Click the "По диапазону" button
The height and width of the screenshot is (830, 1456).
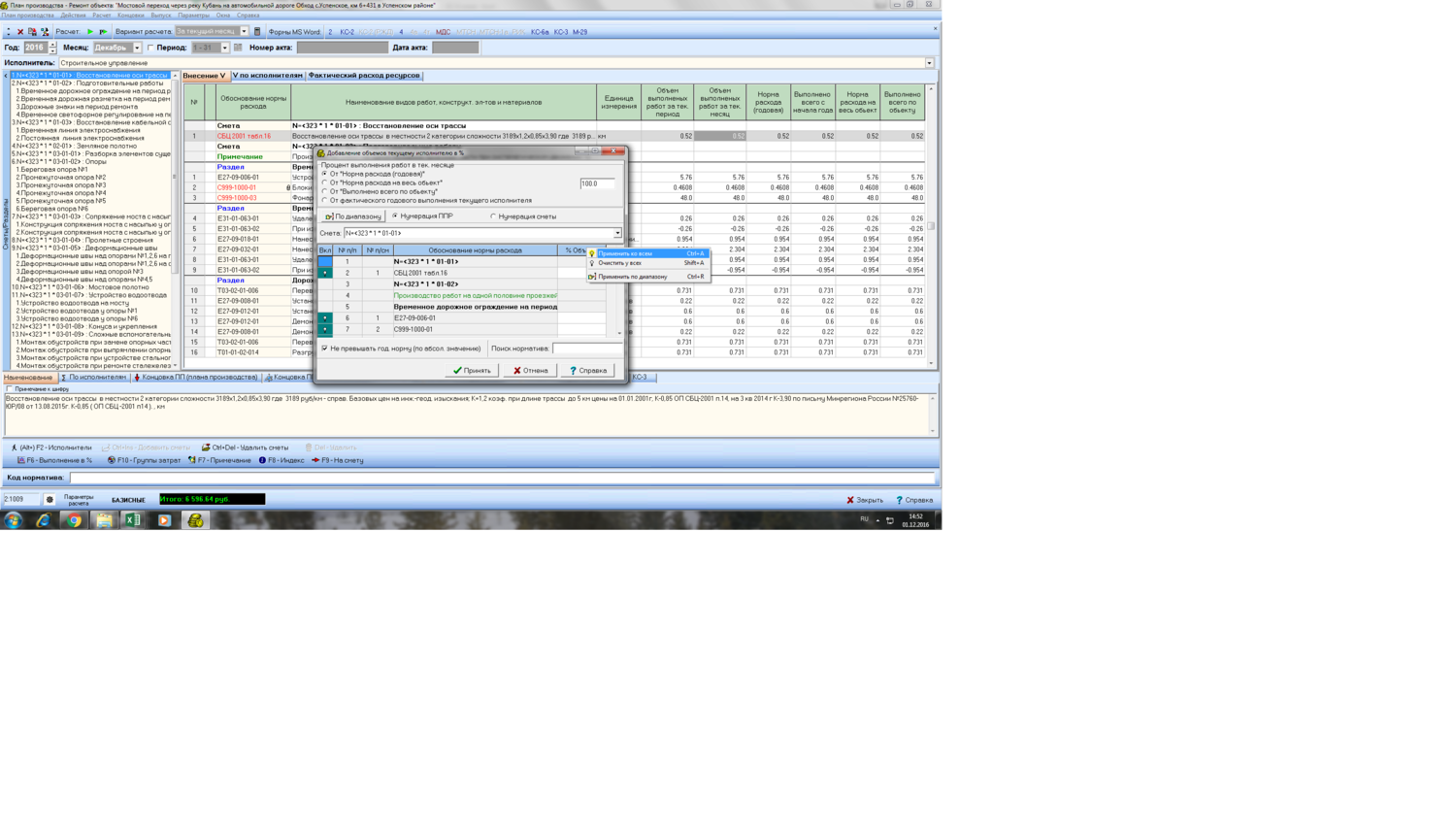(353, 216)
